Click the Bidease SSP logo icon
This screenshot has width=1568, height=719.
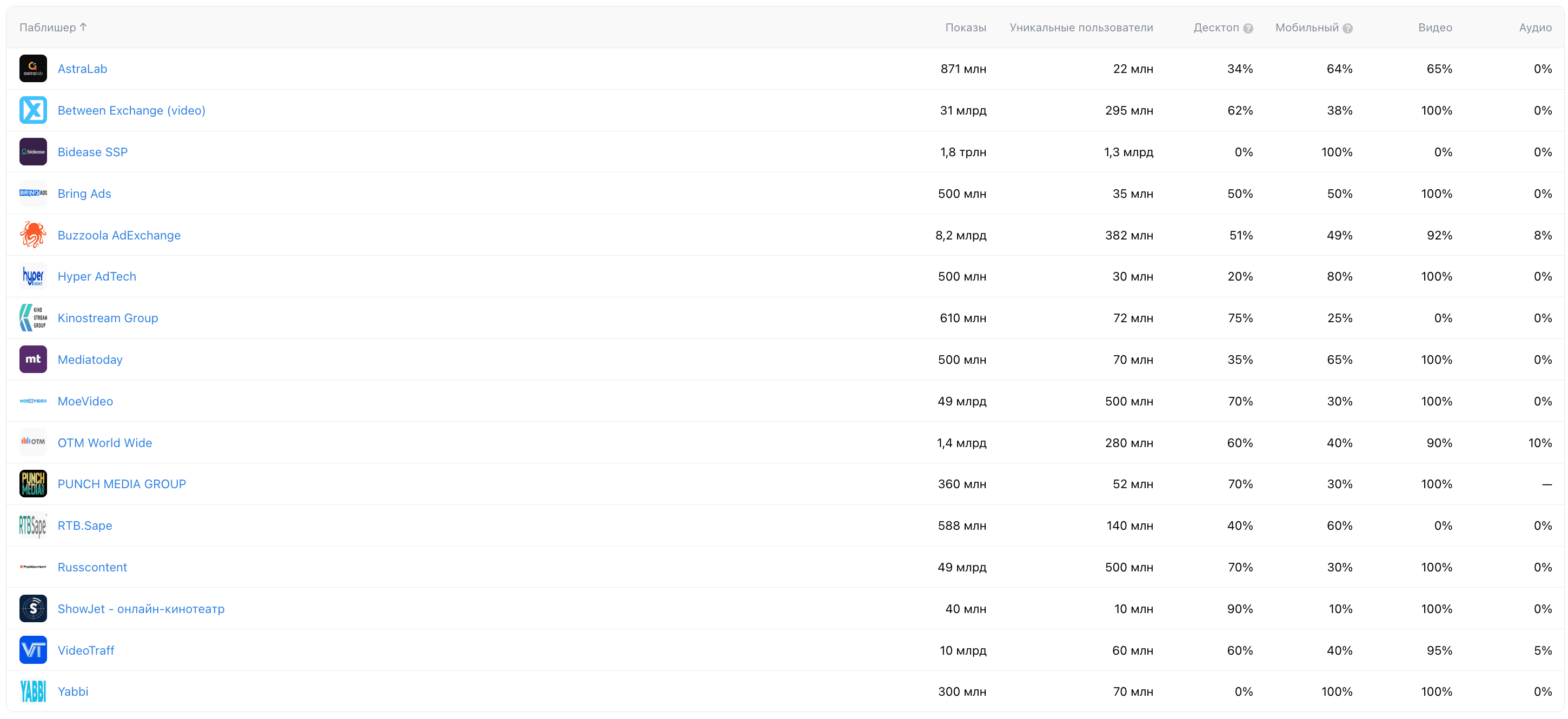[x=33, y=151]
